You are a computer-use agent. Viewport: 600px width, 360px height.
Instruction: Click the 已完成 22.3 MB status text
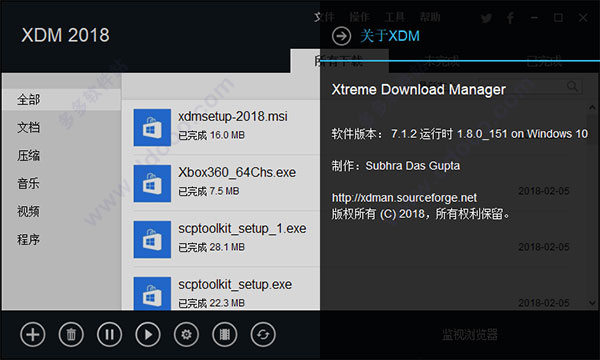coord(211,303)
